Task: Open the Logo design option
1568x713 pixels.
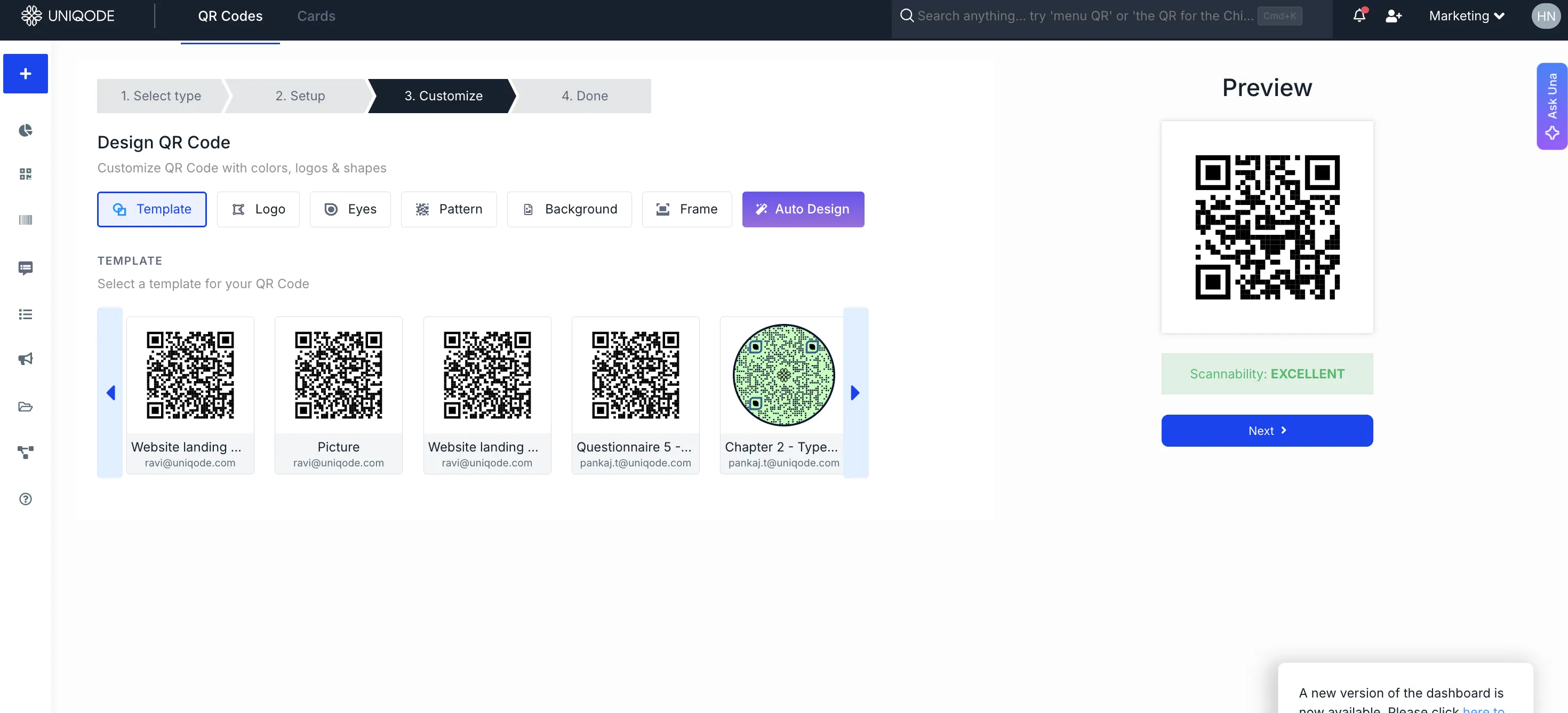Action: point(258,209)
